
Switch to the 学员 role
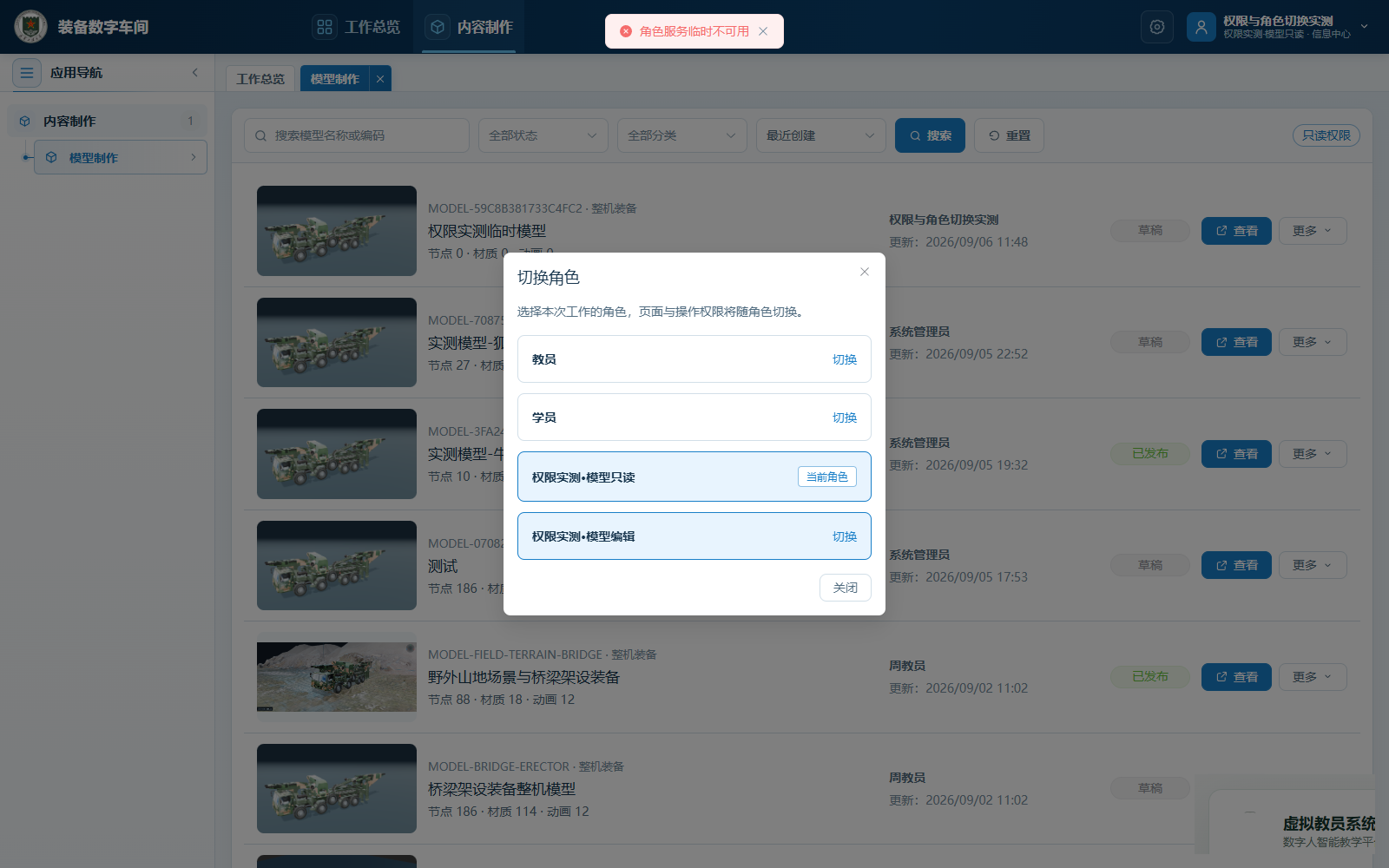tap(845, 418)
